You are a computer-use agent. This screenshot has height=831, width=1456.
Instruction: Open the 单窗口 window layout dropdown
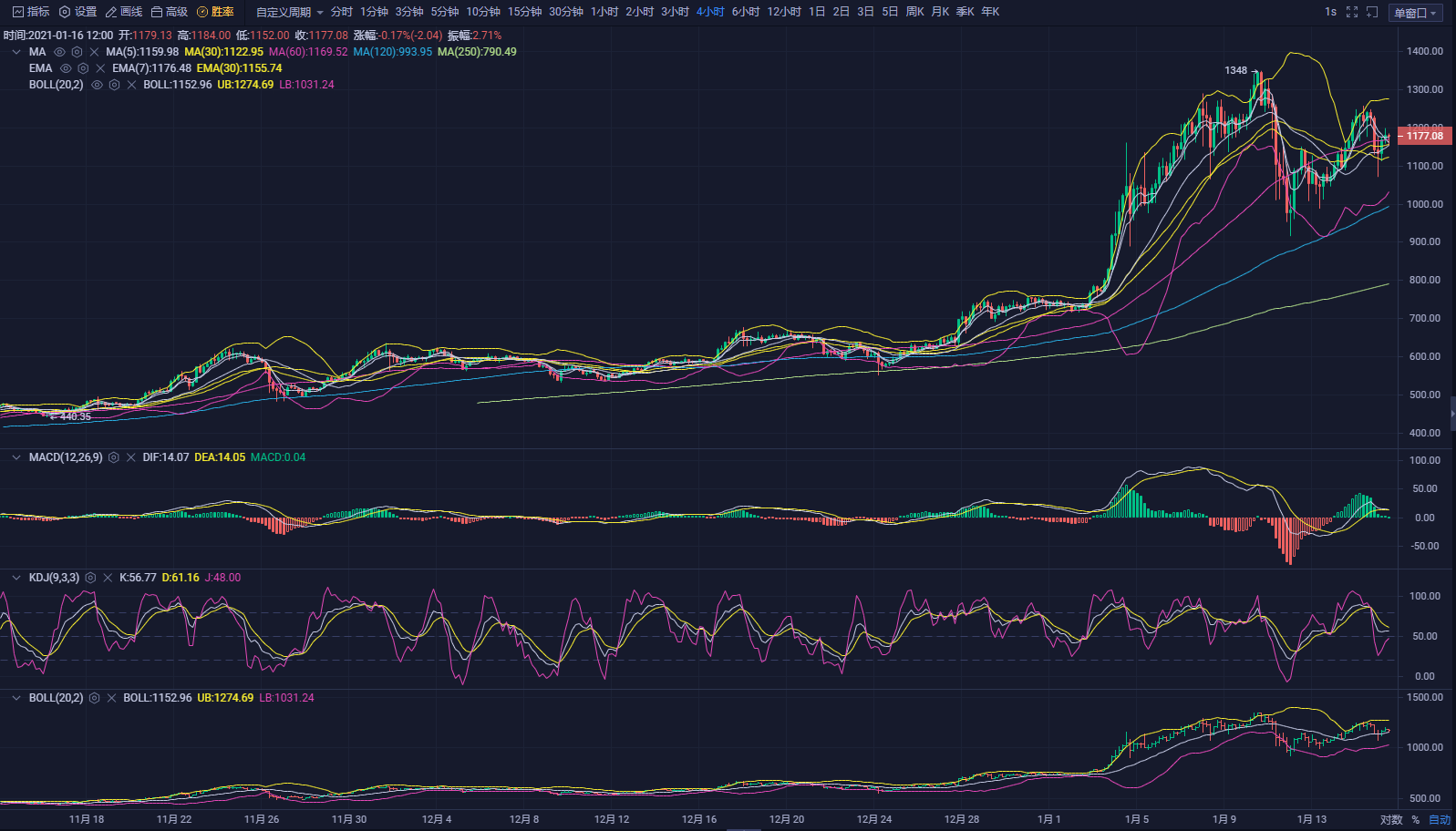click(x=1415, y=13)
